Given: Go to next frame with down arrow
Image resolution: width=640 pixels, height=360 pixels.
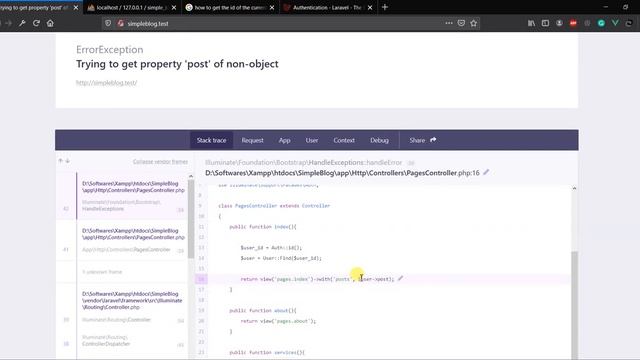Looking at the screenshot, I should pos(68,161).
